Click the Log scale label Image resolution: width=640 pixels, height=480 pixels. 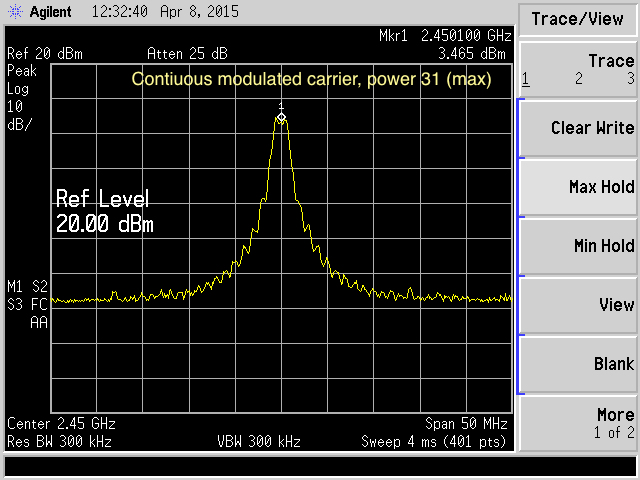(x=18, y=89)
